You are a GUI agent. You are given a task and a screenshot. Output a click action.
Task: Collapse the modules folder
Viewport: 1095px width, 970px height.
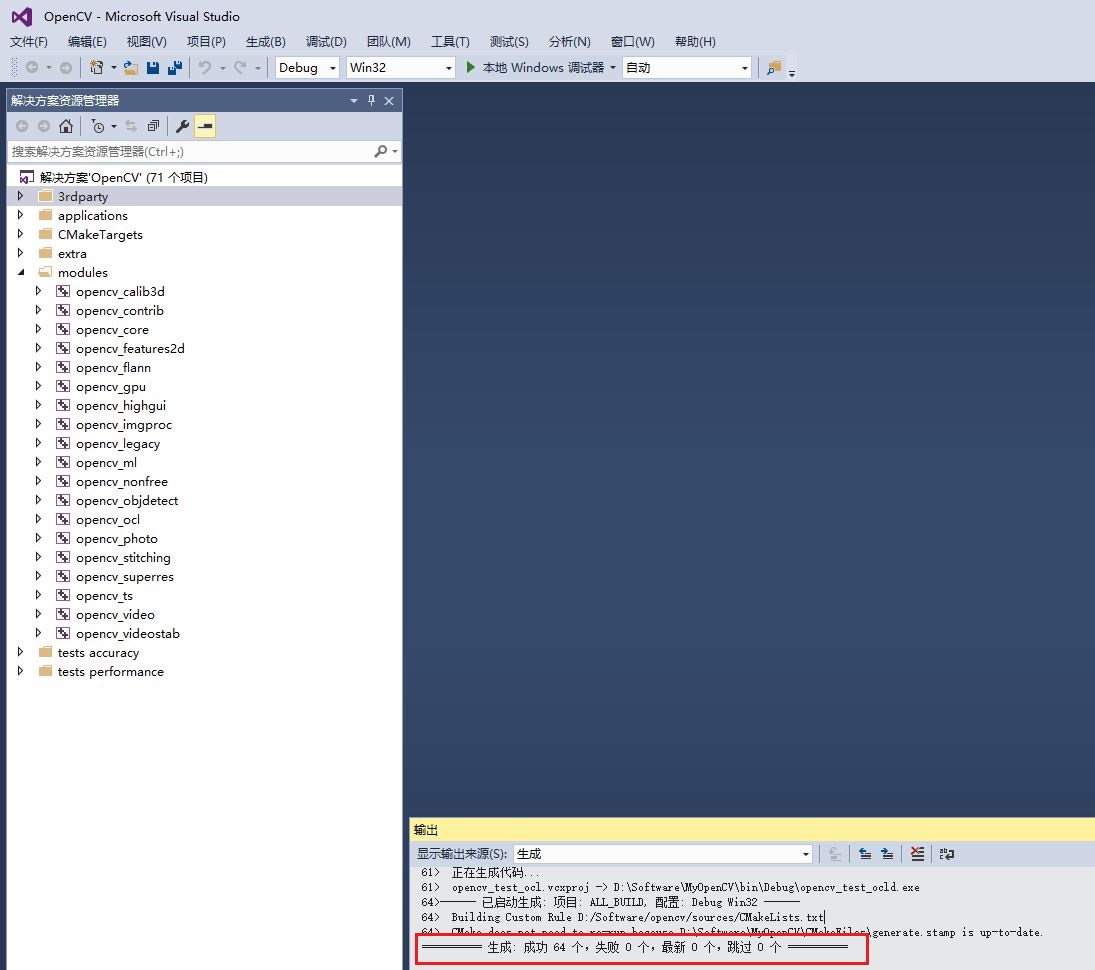pos(20,272)
